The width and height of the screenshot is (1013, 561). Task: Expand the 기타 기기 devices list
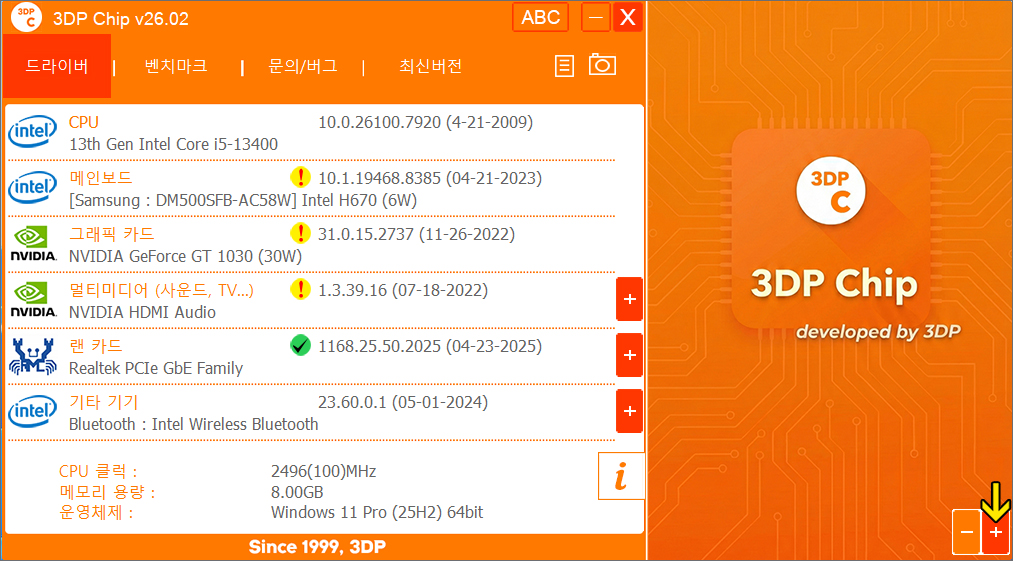coord(629,411)
